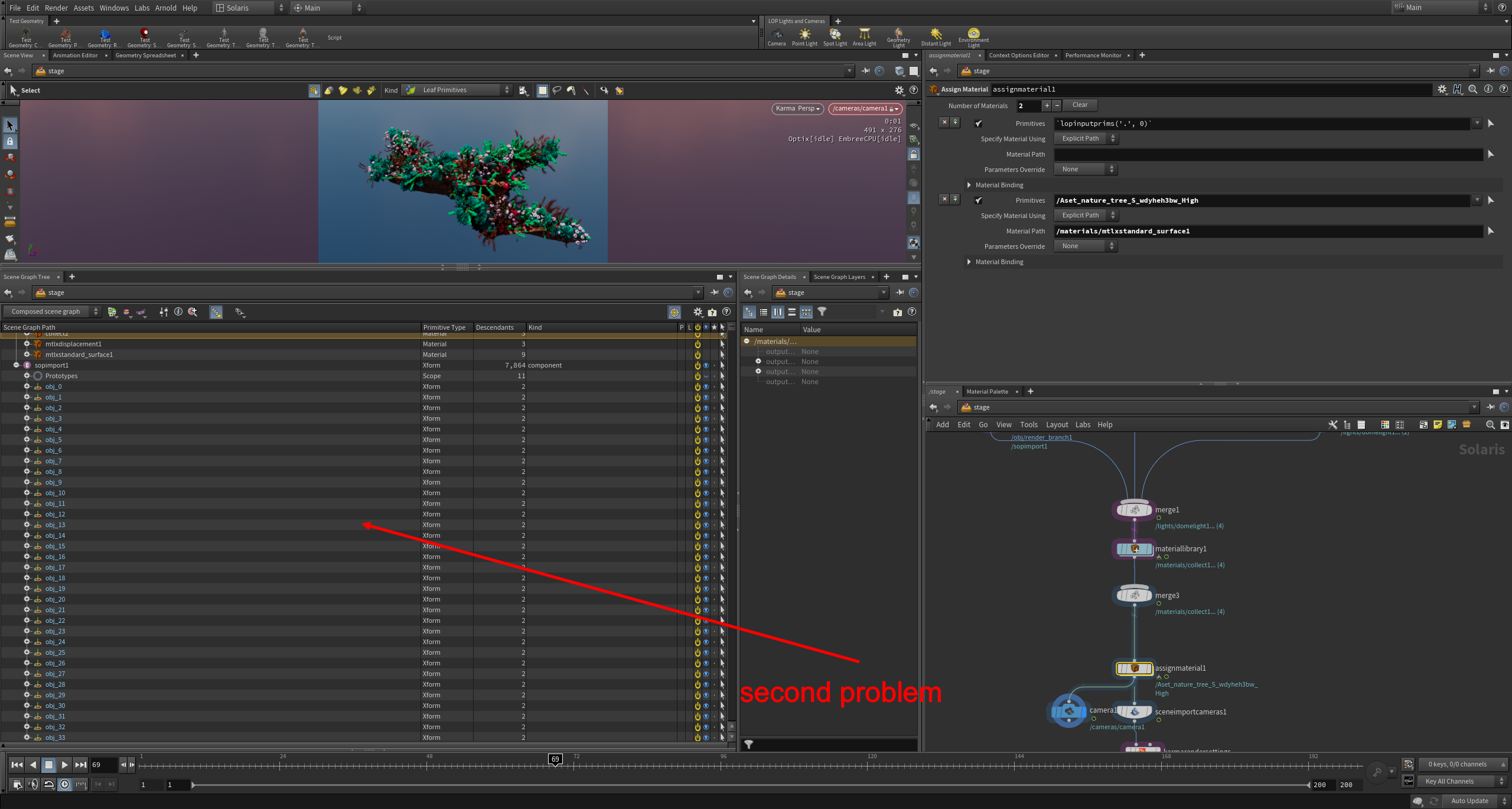
Task: Click the Scene Graph Details filter icon
Action: click(x=822, y=312)
